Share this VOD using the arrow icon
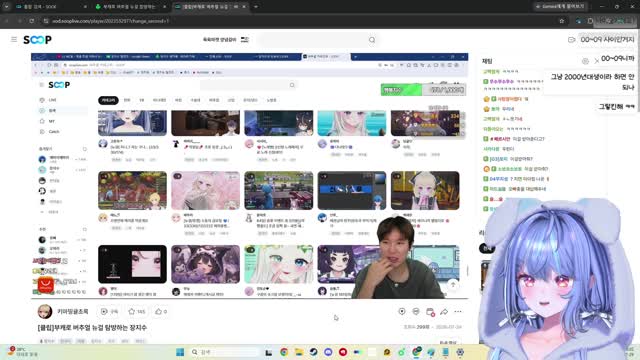Screen dimensions: 640x360 click(x=444, y=312)
